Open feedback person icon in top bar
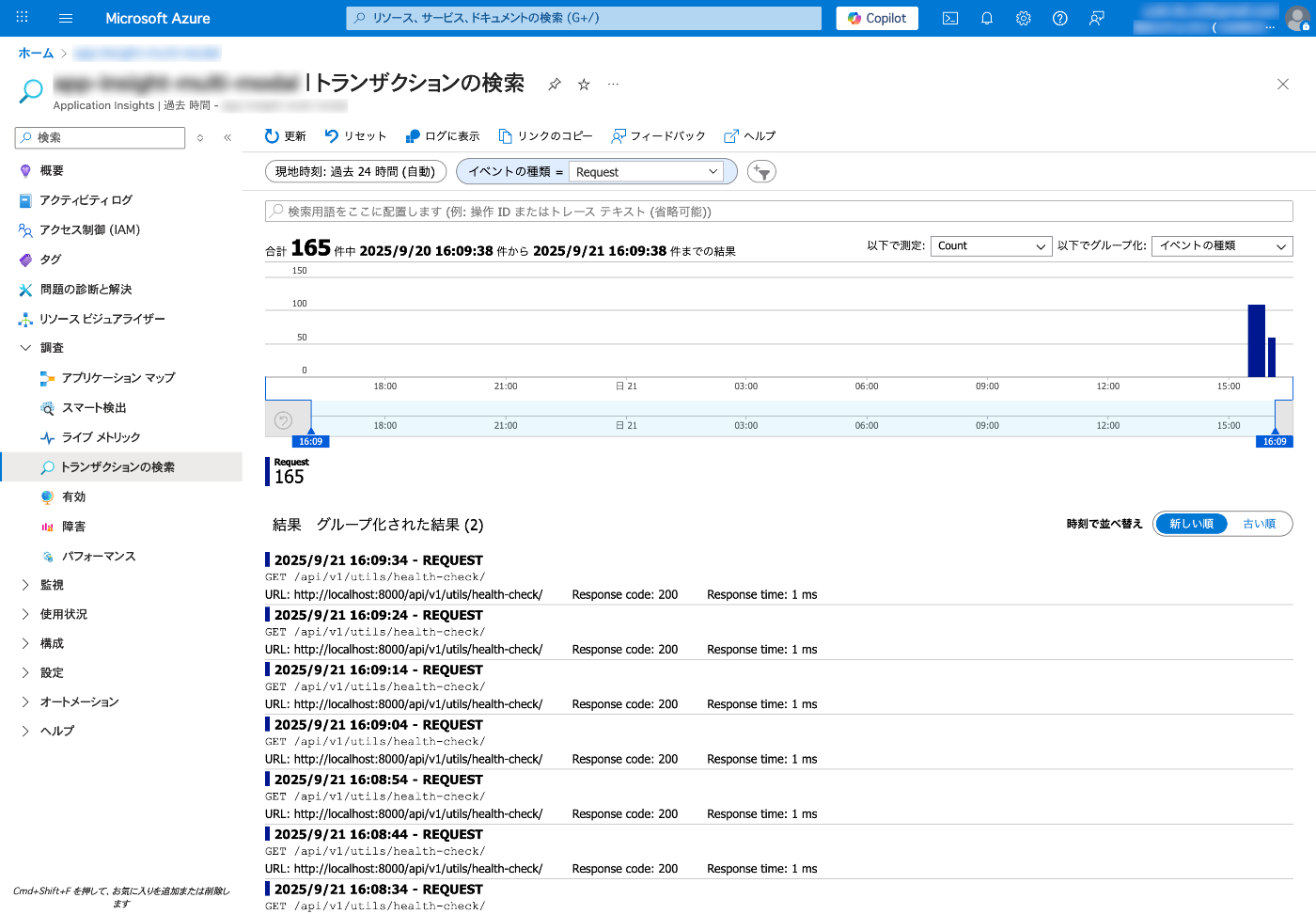Image resolution: width=1316 pixels, height=914 pixels. pyautogui.click(x=1097, y=18)
